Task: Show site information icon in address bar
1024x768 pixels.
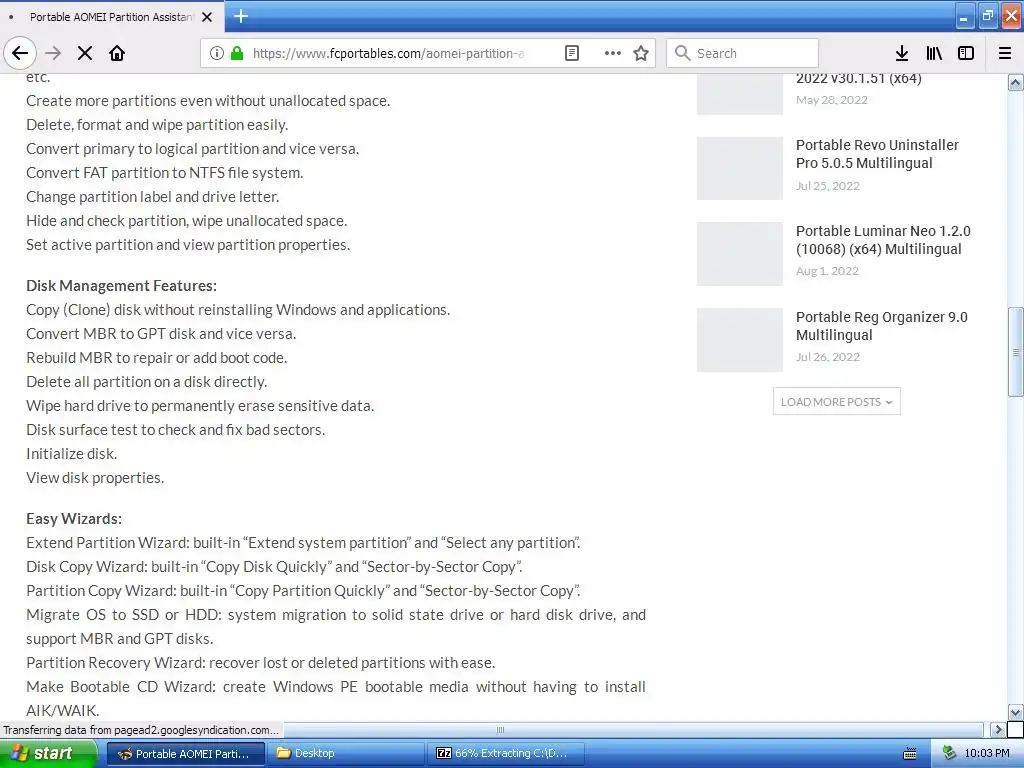Action: [217, 53]
